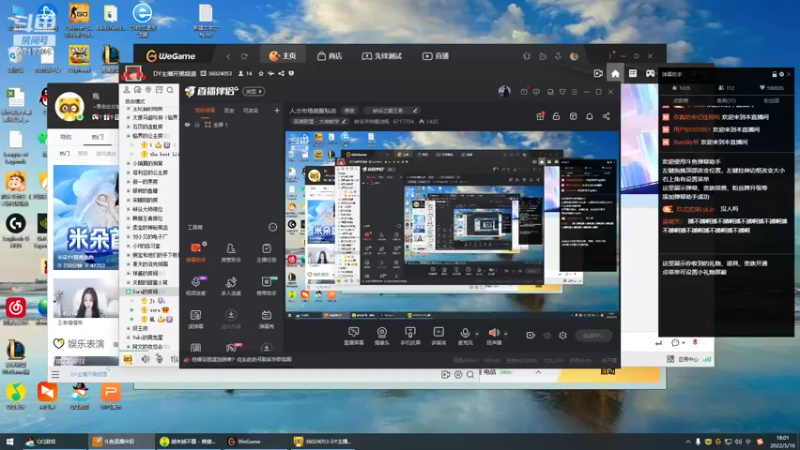Open the 多人连麦 tool
The width and height of the screenshot is (800, 450).
click(x=231, y=286)
